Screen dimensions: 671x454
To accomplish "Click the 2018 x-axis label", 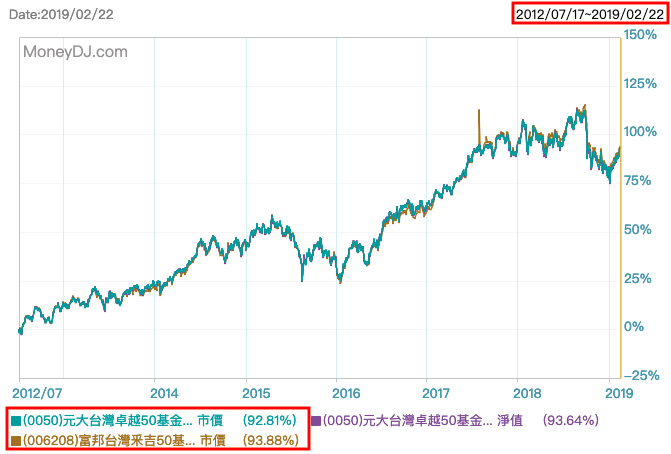I will tap(527, 393).
